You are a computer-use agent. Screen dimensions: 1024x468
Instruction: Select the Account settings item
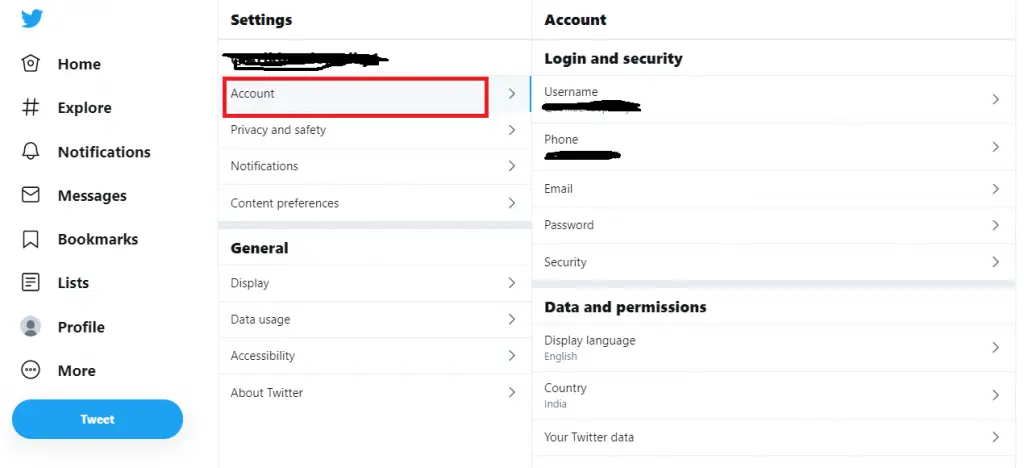[x=375, y=94]
